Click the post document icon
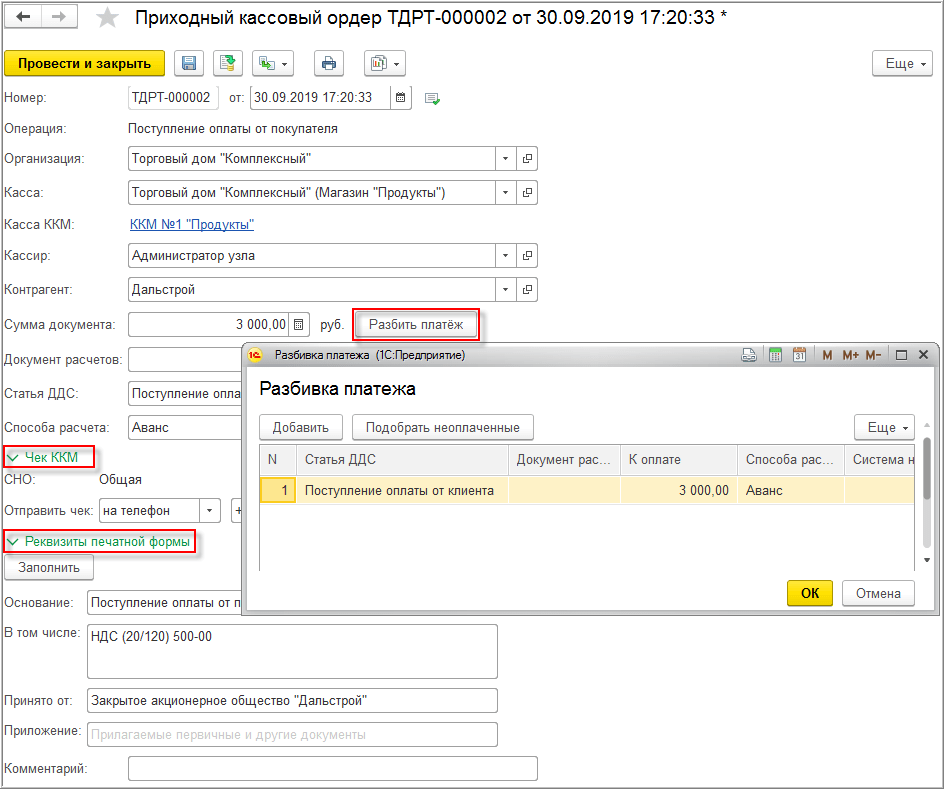944x789 pixels. (x=228, y=63)
